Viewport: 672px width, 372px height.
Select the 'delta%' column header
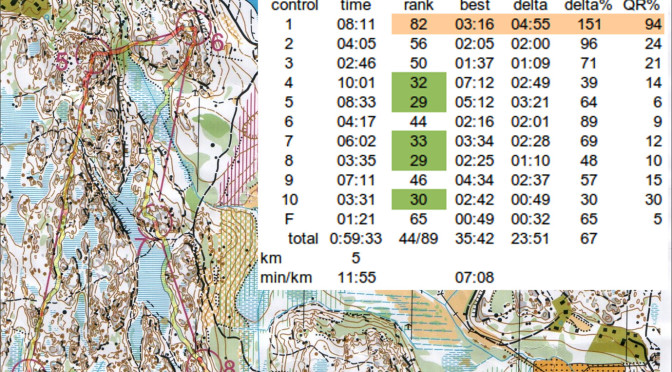coord(588,6)
